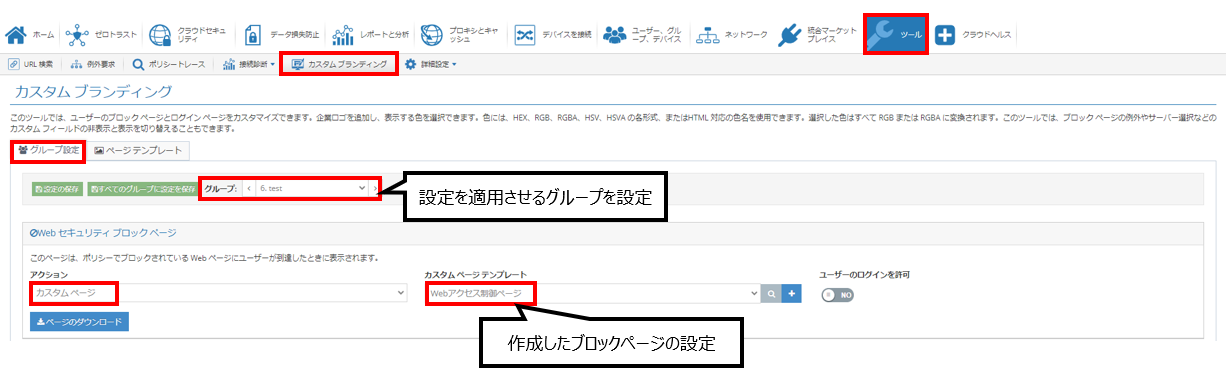Click the ページのダウンロード button

pyautogui.click(x=80, y=322)
